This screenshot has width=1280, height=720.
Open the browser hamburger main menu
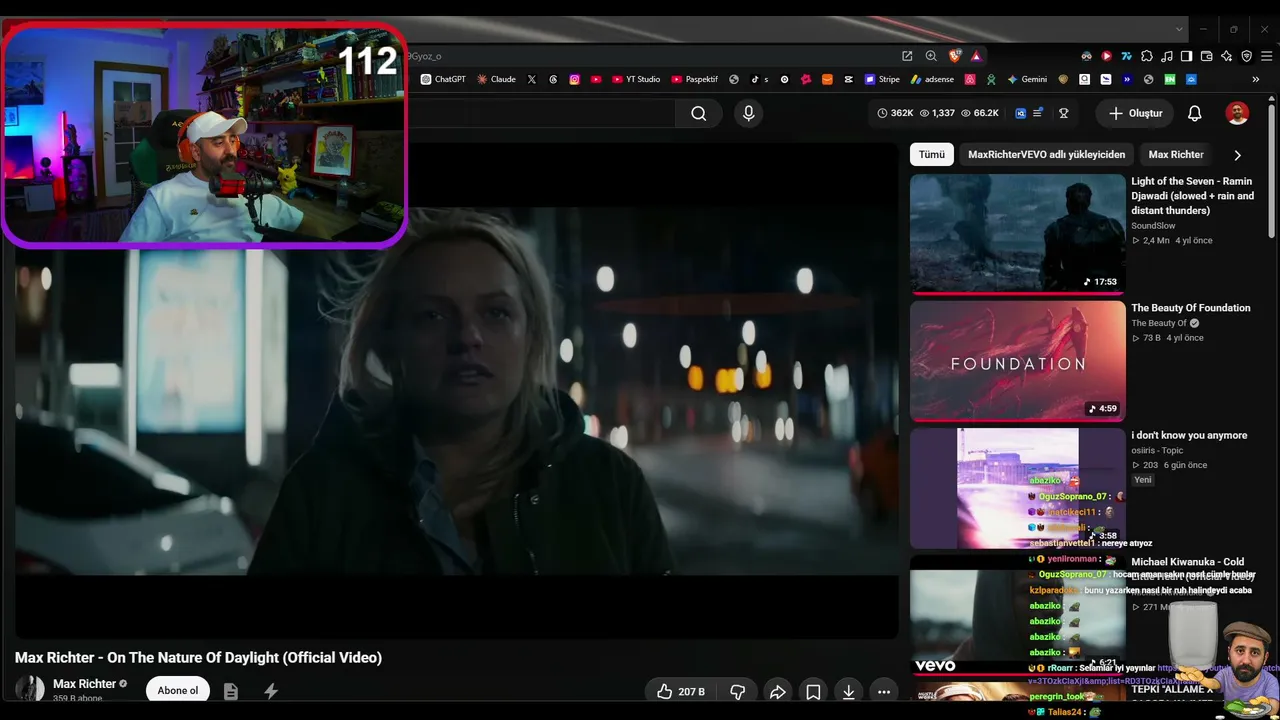pos(1265,56)
